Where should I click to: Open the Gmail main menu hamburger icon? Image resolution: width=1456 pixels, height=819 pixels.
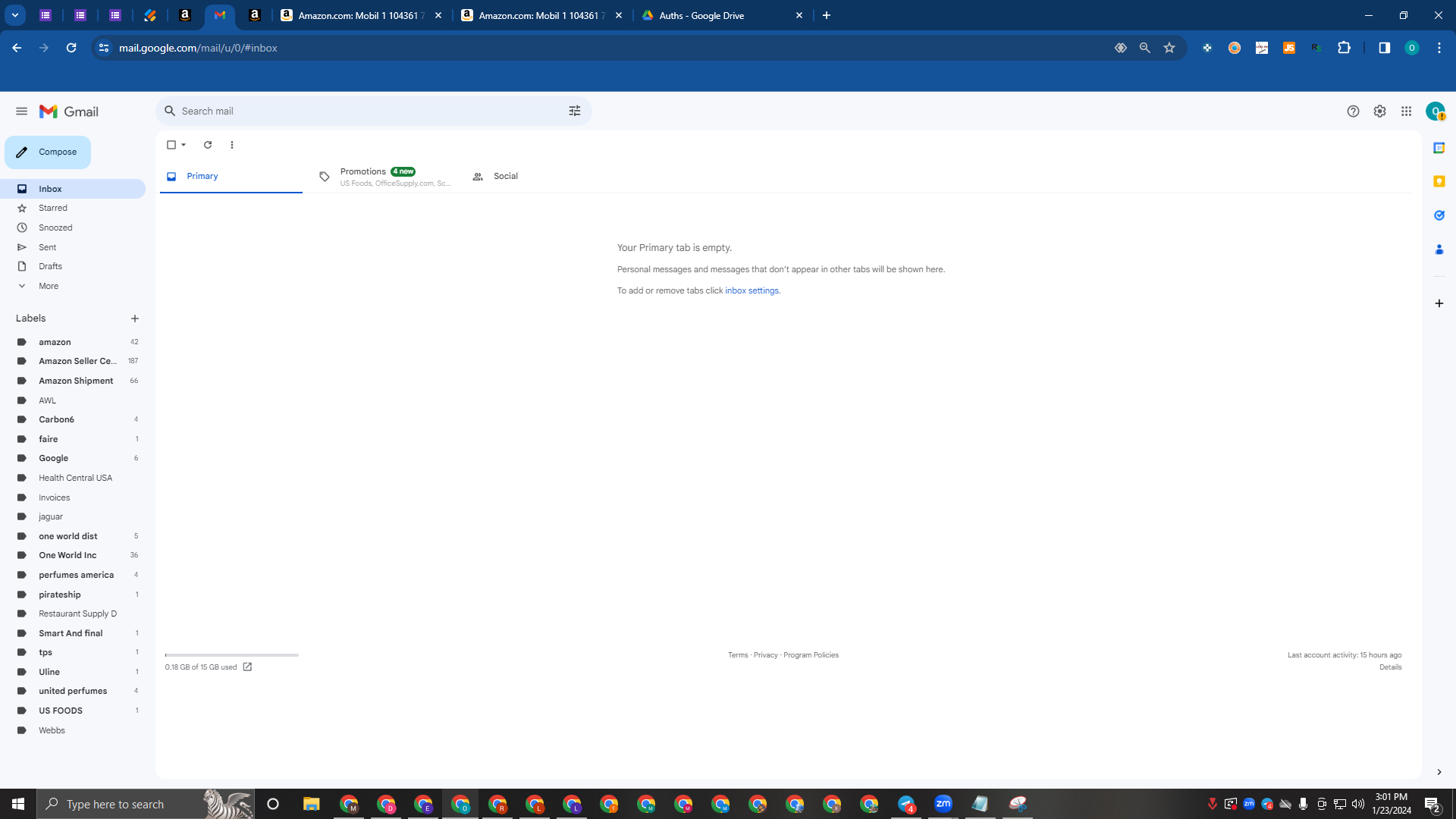click(x=21, y=111)
